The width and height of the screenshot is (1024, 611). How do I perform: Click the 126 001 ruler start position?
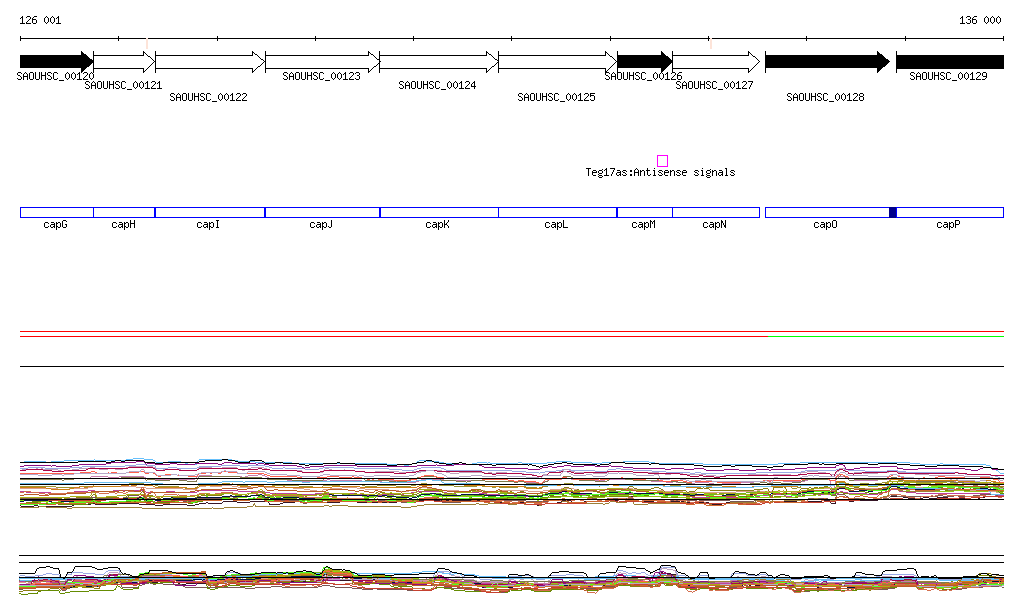point(40,20)
